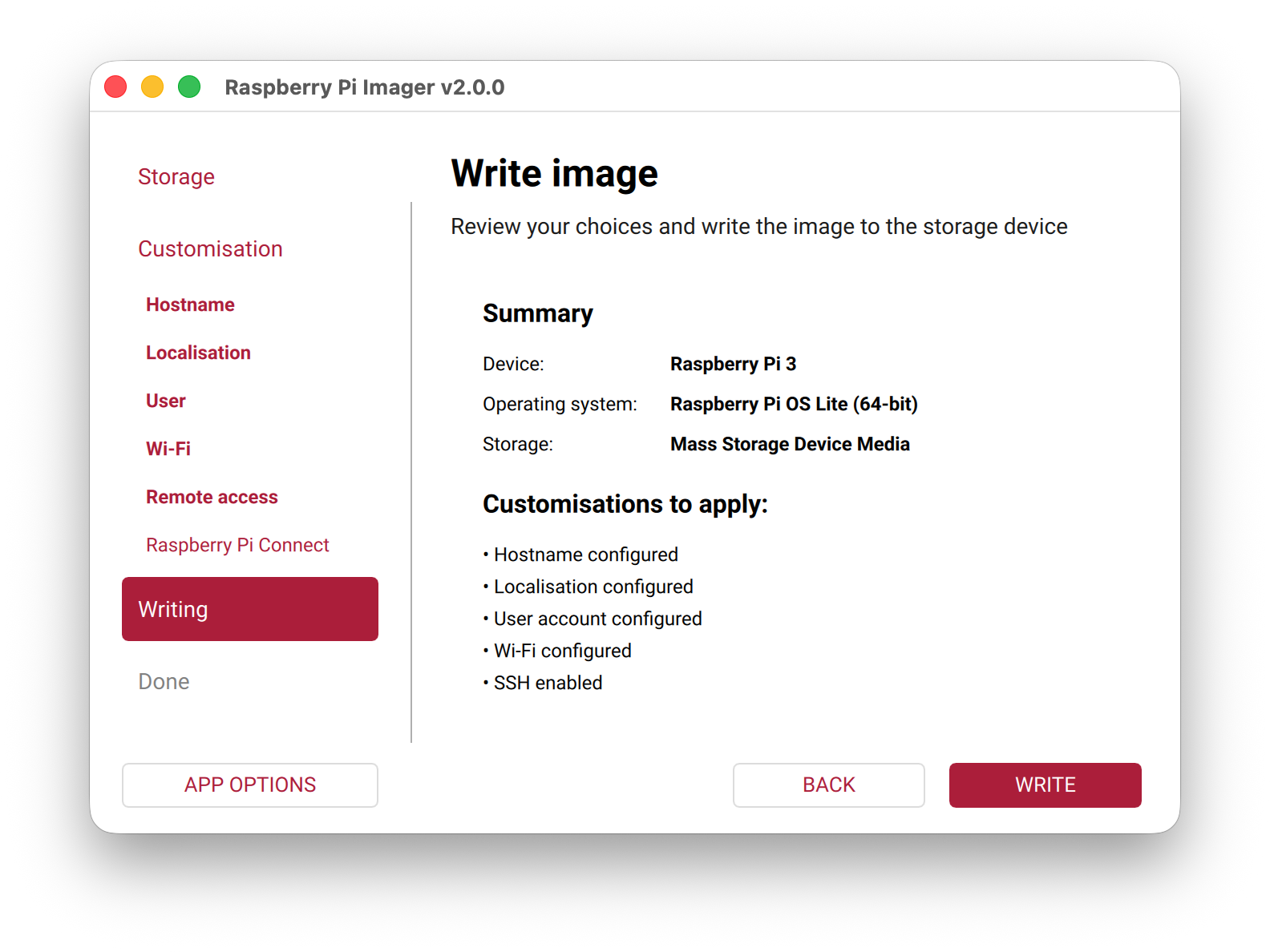Maximize the window using the green button
Image resolution: width=1270 pixels, height=952 pixels.
tap(189, 87)
